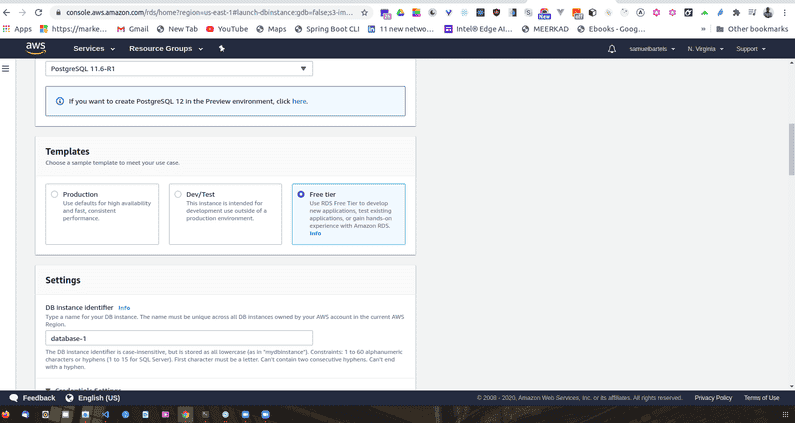795x423 pixels.
Task: Click the 'here' link for PostgreSQL 12 preview
Action: tap(299, 101)
